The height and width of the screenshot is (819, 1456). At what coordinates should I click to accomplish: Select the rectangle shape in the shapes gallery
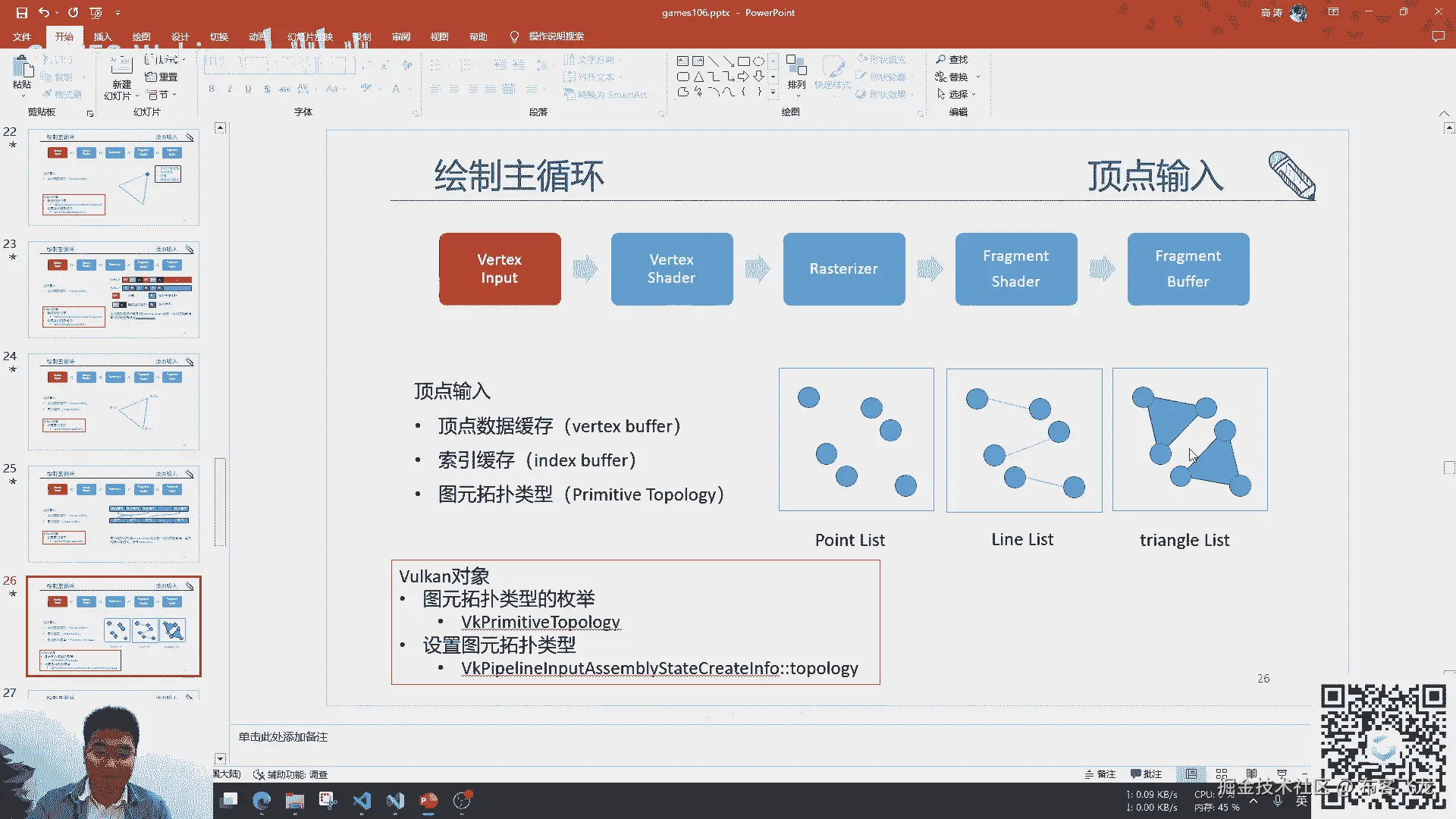click(744, 61)
